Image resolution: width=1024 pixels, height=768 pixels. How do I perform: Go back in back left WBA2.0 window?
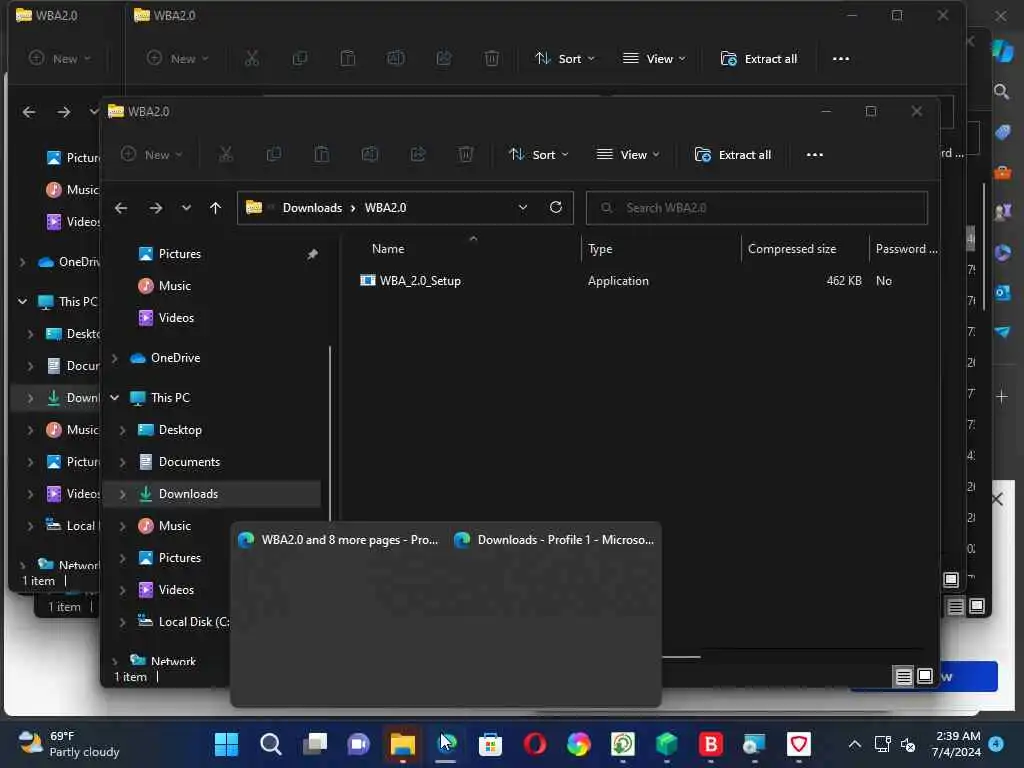pyautogui.click(x=29, y=112)
